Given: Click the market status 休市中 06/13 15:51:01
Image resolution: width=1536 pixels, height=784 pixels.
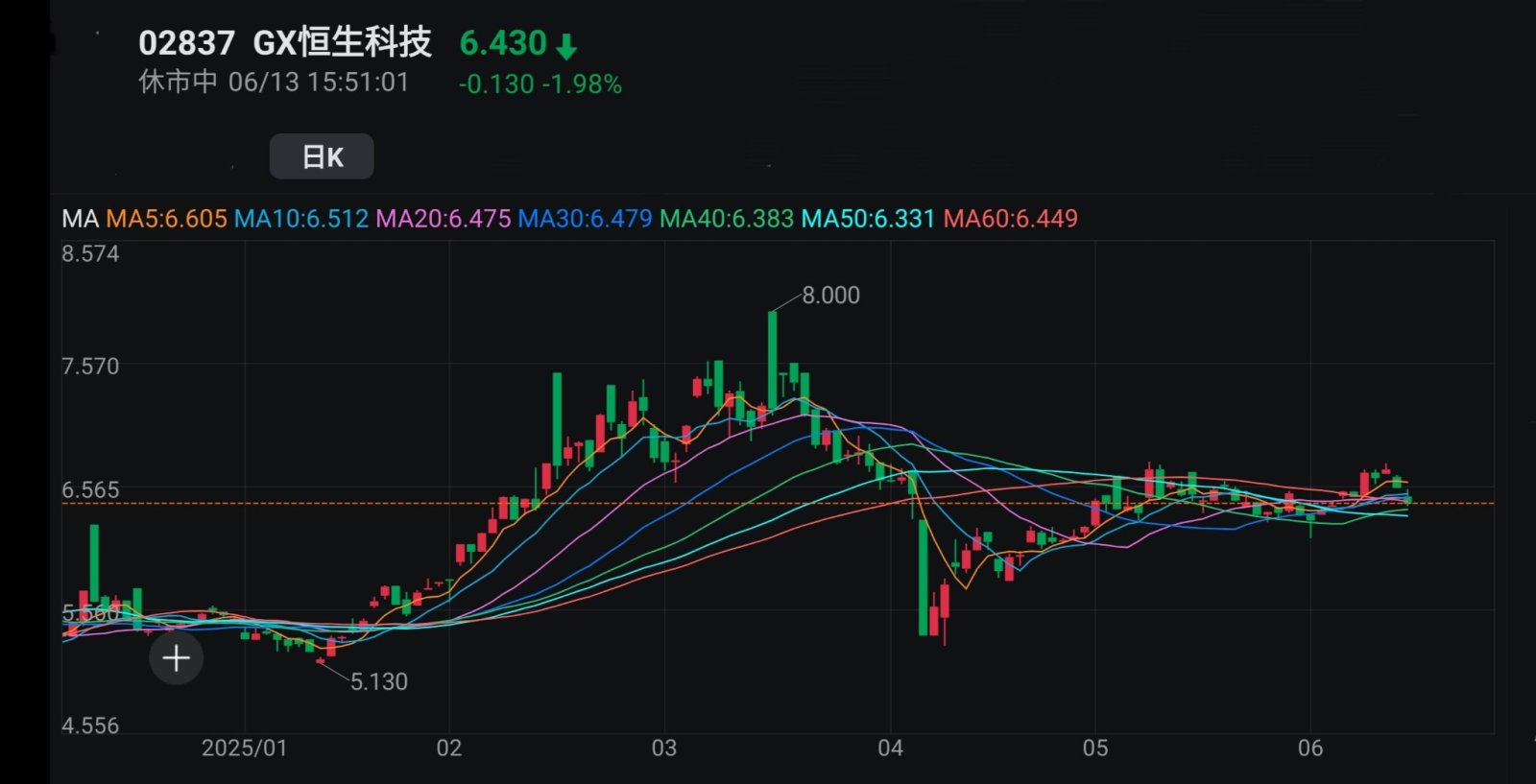Looking at the screenshot, I should tap(275, 82).
